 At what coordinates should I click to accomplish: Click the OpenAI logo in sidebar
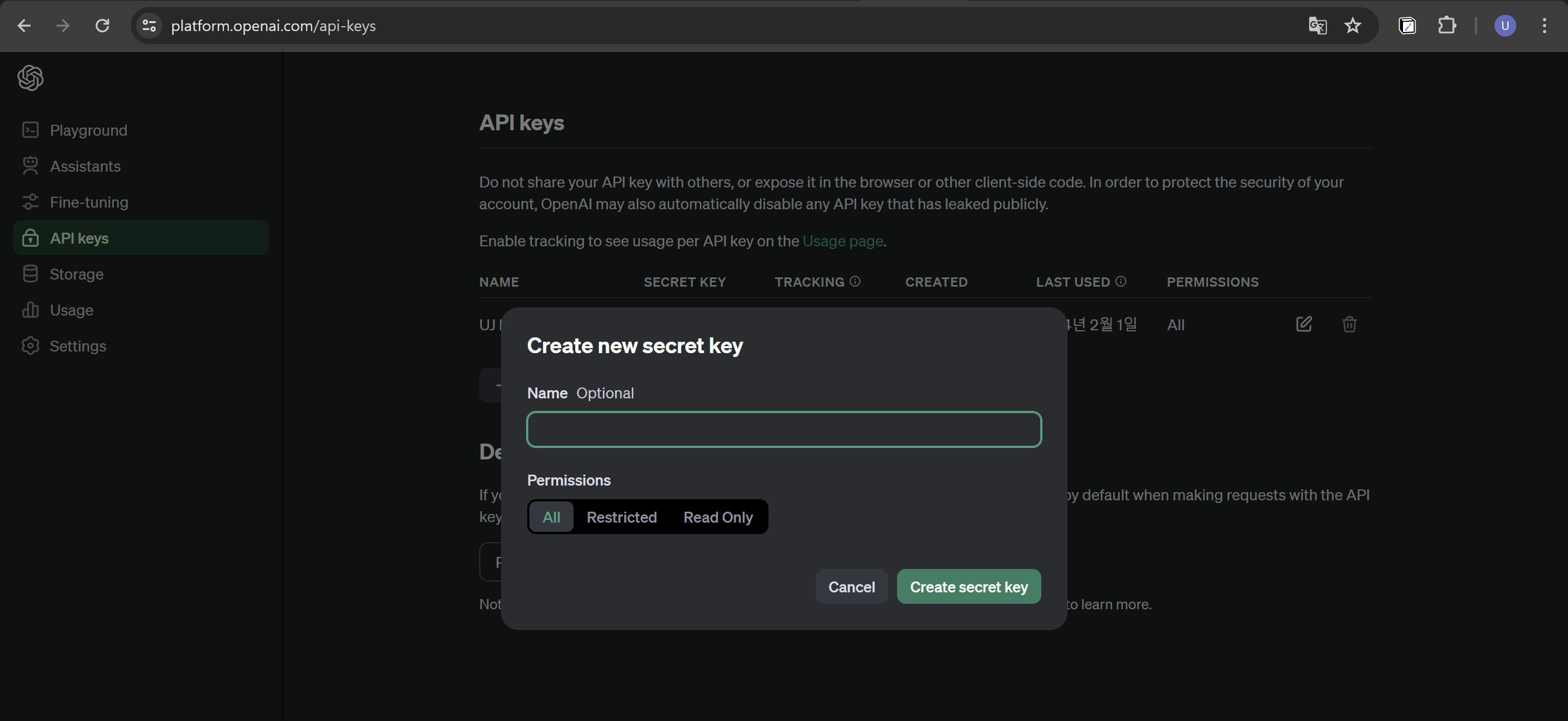click(x=30, y=78)
